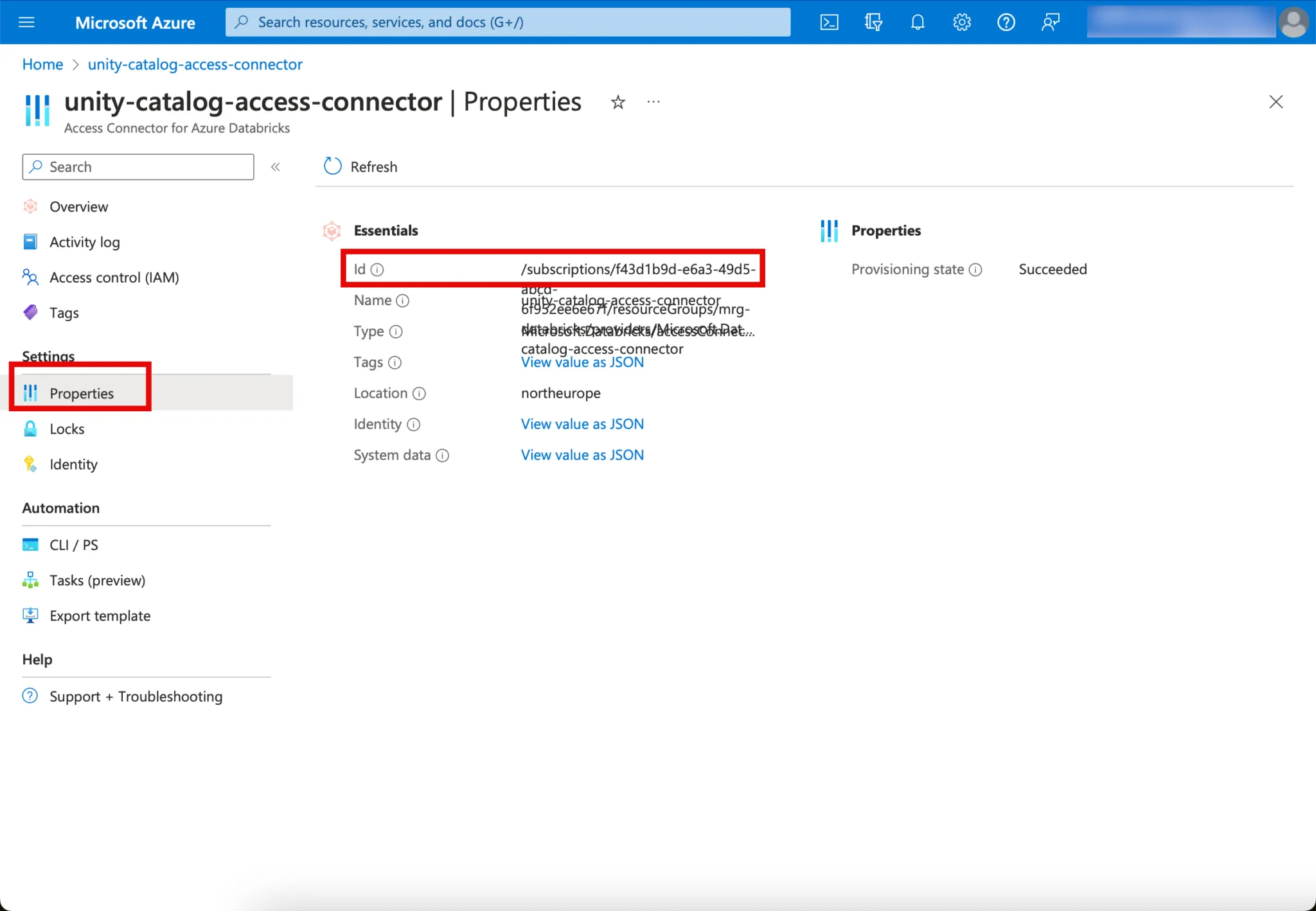This screenshot has height=911, width=1316.
Task: Click the info icon next to Id
Action: click(377, 270)
